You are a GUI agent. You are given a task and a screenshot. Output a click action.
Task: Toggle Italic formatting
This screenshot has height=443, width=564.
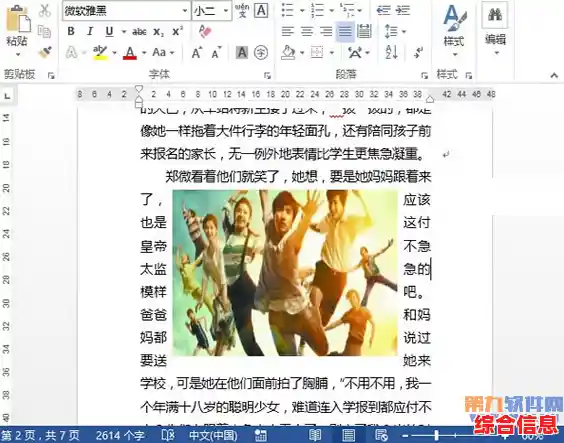(90, 31)
